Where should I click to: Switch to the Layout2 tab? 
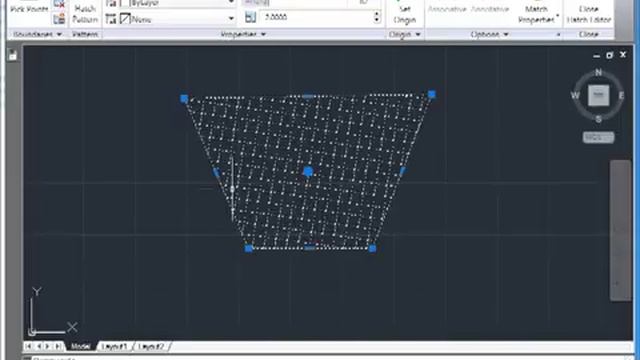(x=151, y=346)
